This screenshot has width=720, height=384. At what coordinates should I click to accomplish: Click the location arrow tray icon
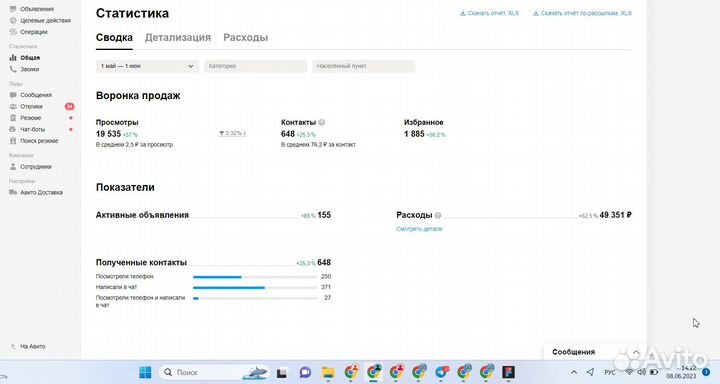(591, 372)
